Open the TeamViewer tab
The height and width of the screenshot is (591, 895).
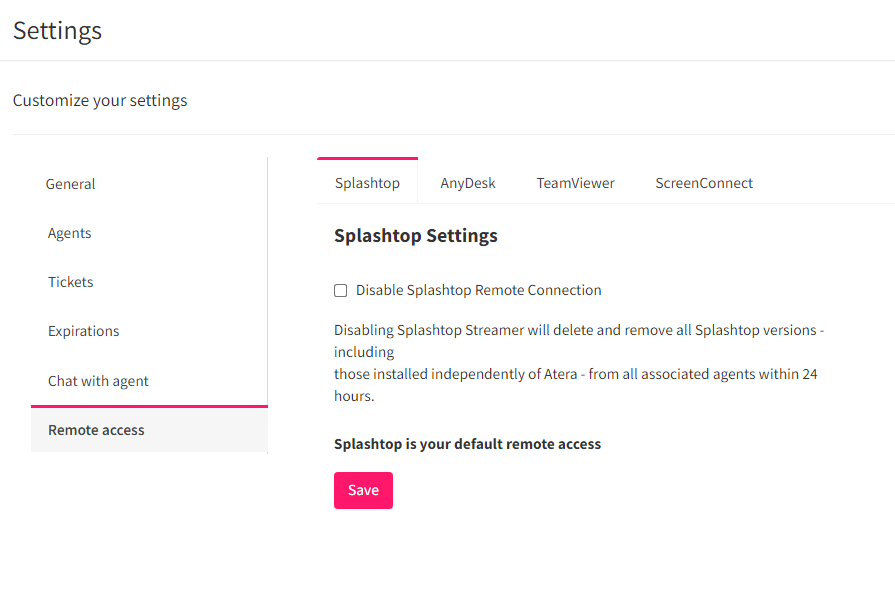pyautogui.click(x=575, y=183)
